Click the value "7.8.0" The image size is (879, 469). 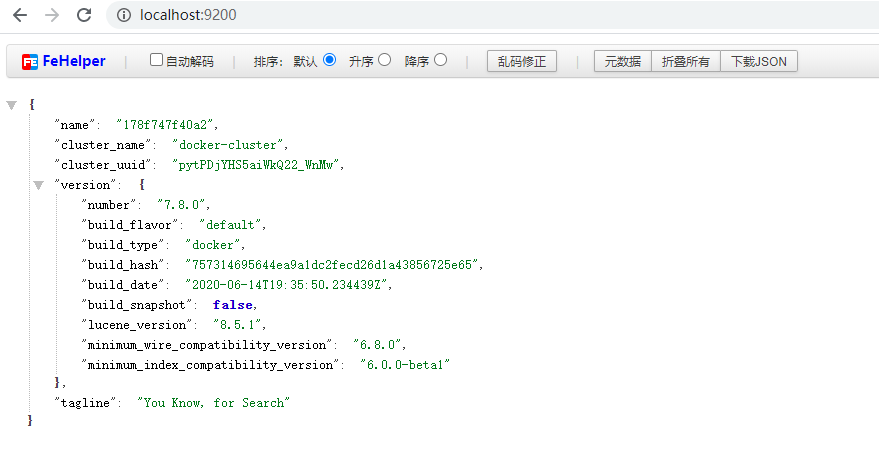181,205
